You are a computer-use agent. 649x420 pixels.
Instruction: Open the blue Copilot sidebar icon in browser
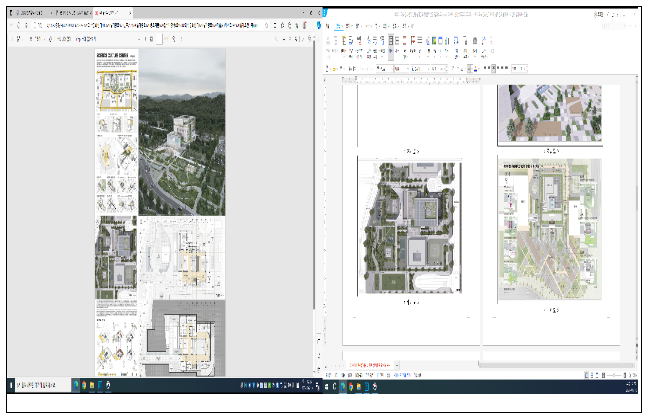318,25
